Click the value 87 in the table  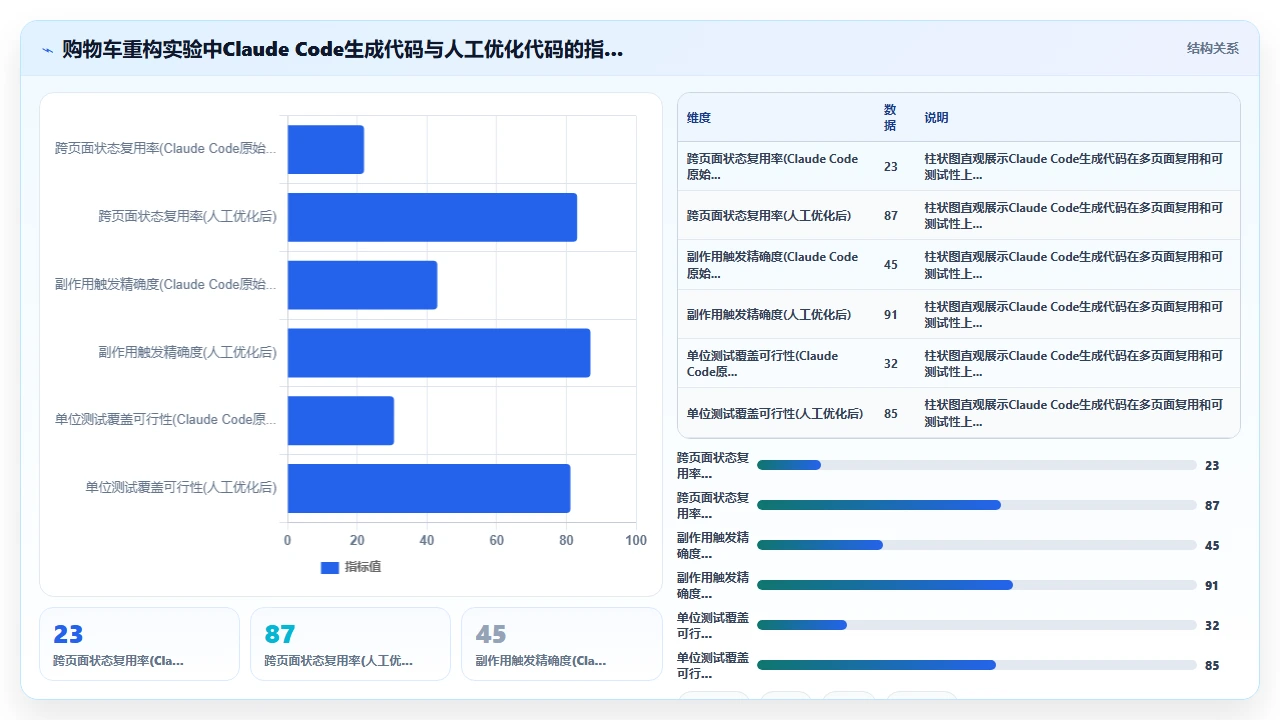890,215
